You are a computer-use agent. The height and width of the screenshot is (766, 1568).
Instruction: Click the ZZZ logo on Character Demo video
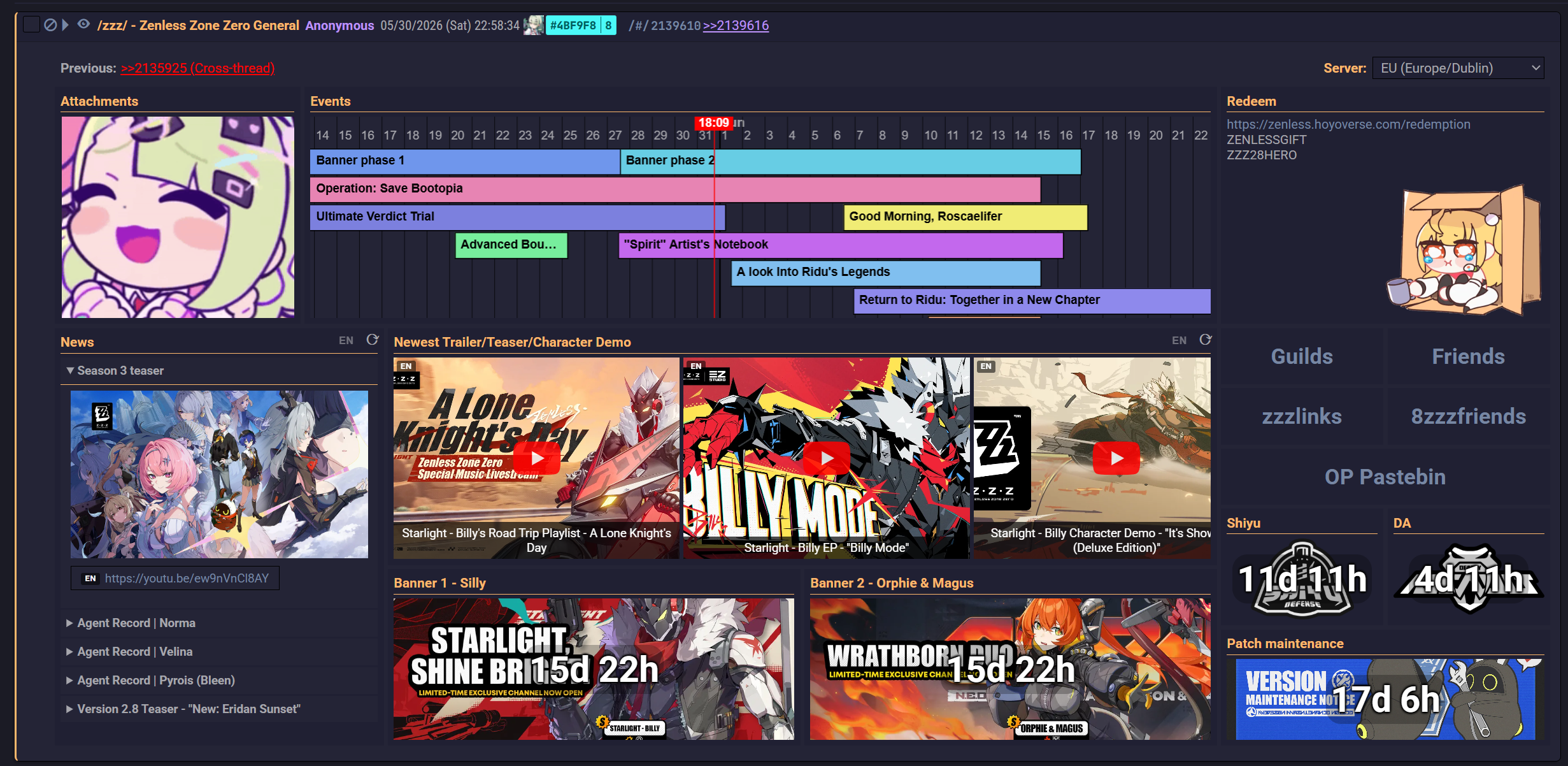tap(1002, 458)
